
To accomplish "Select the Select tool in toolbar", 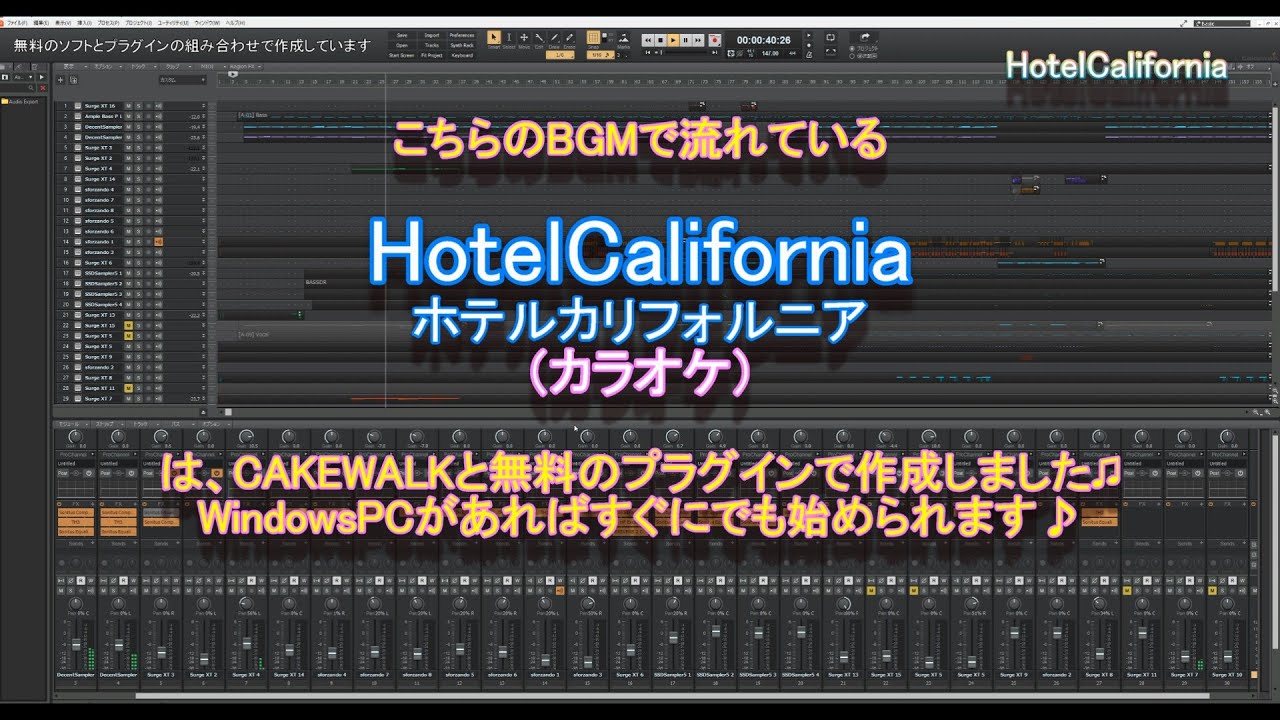I will pos(509,37).
